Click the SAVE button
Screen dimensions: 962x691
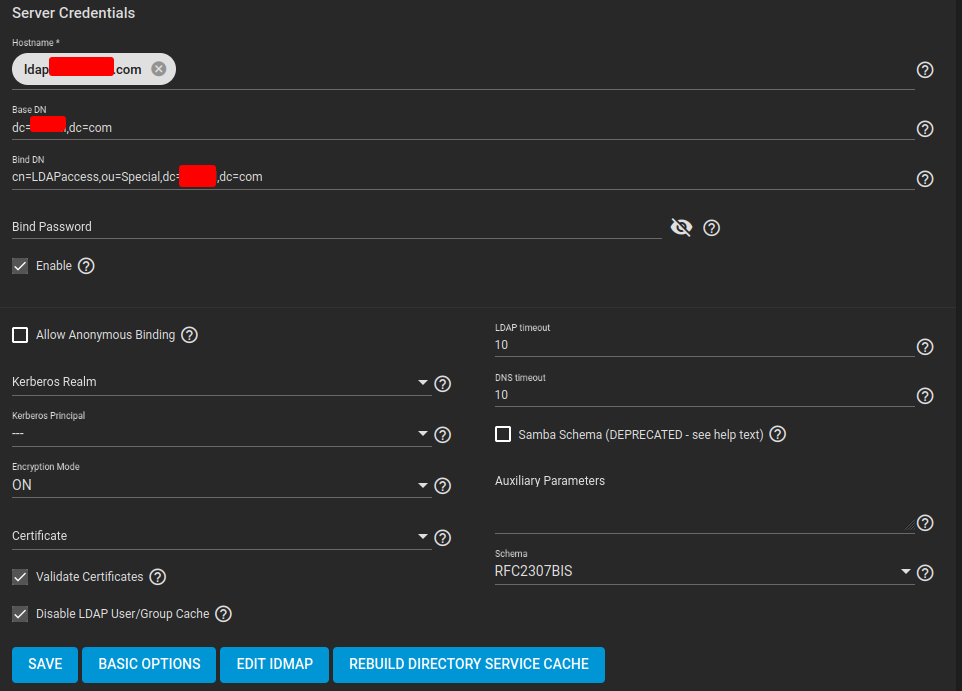[x=45, y=664]
